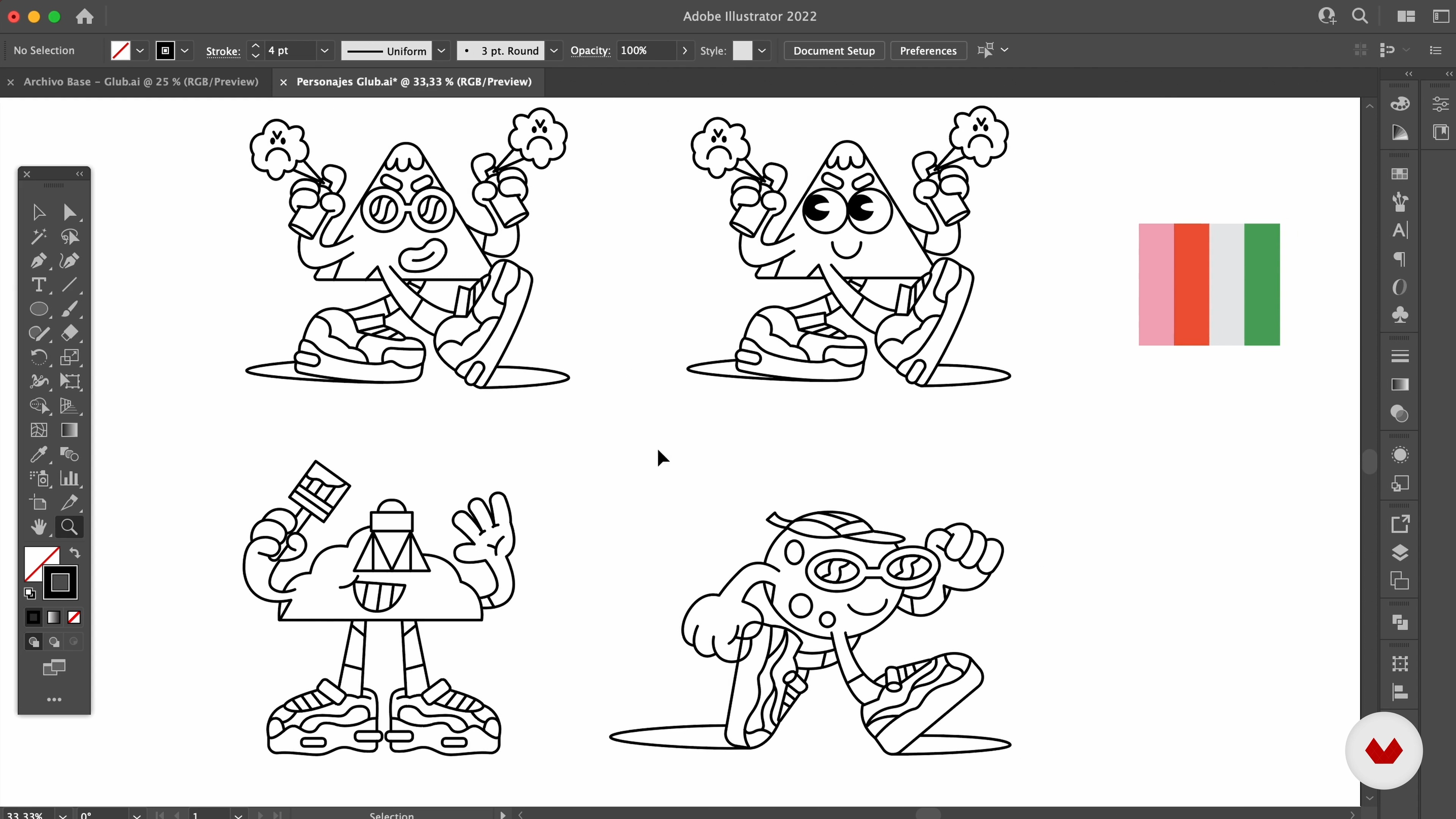Open Preferences from the control bar
Screen dimensions: 1456x819
click(927, 51)
